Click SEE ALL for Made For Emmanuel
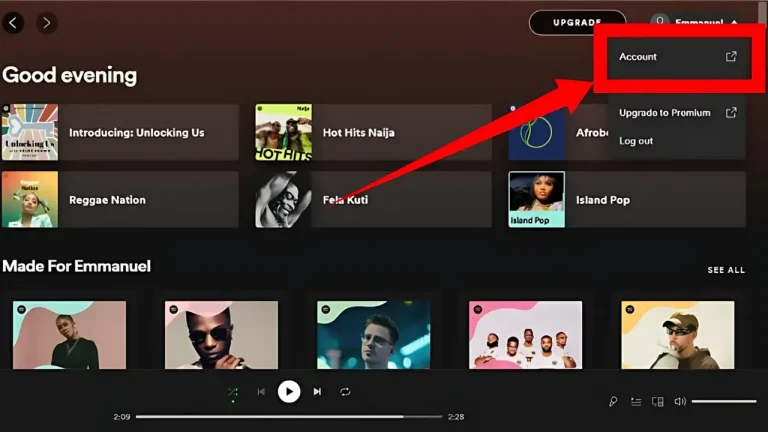 [726, 270]
